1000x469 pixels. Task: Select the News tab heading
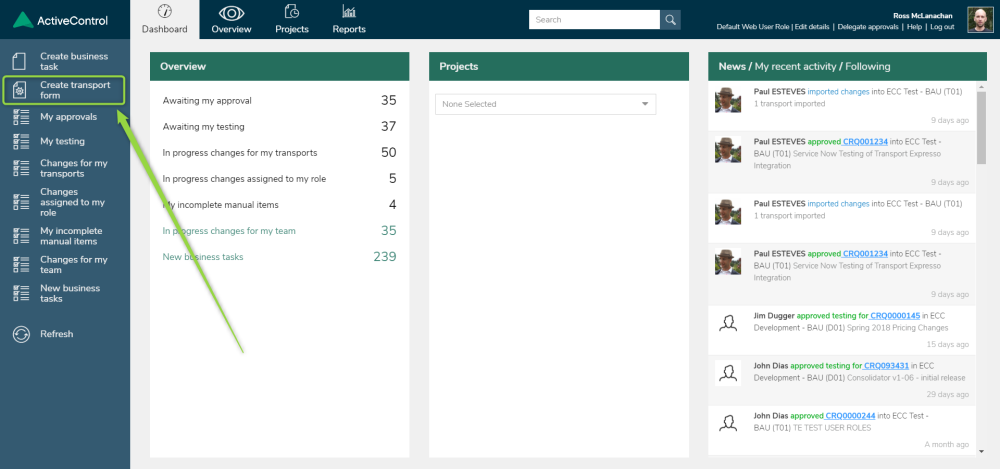tap(732, 66)
